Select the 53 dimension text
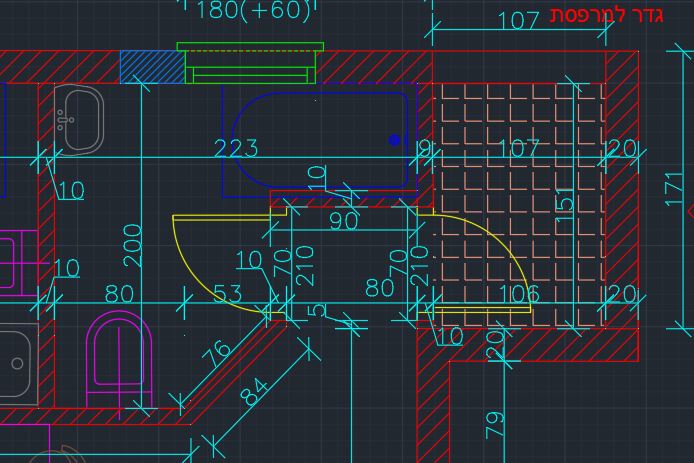Screen dimensions: 694x463 point(227,293)
